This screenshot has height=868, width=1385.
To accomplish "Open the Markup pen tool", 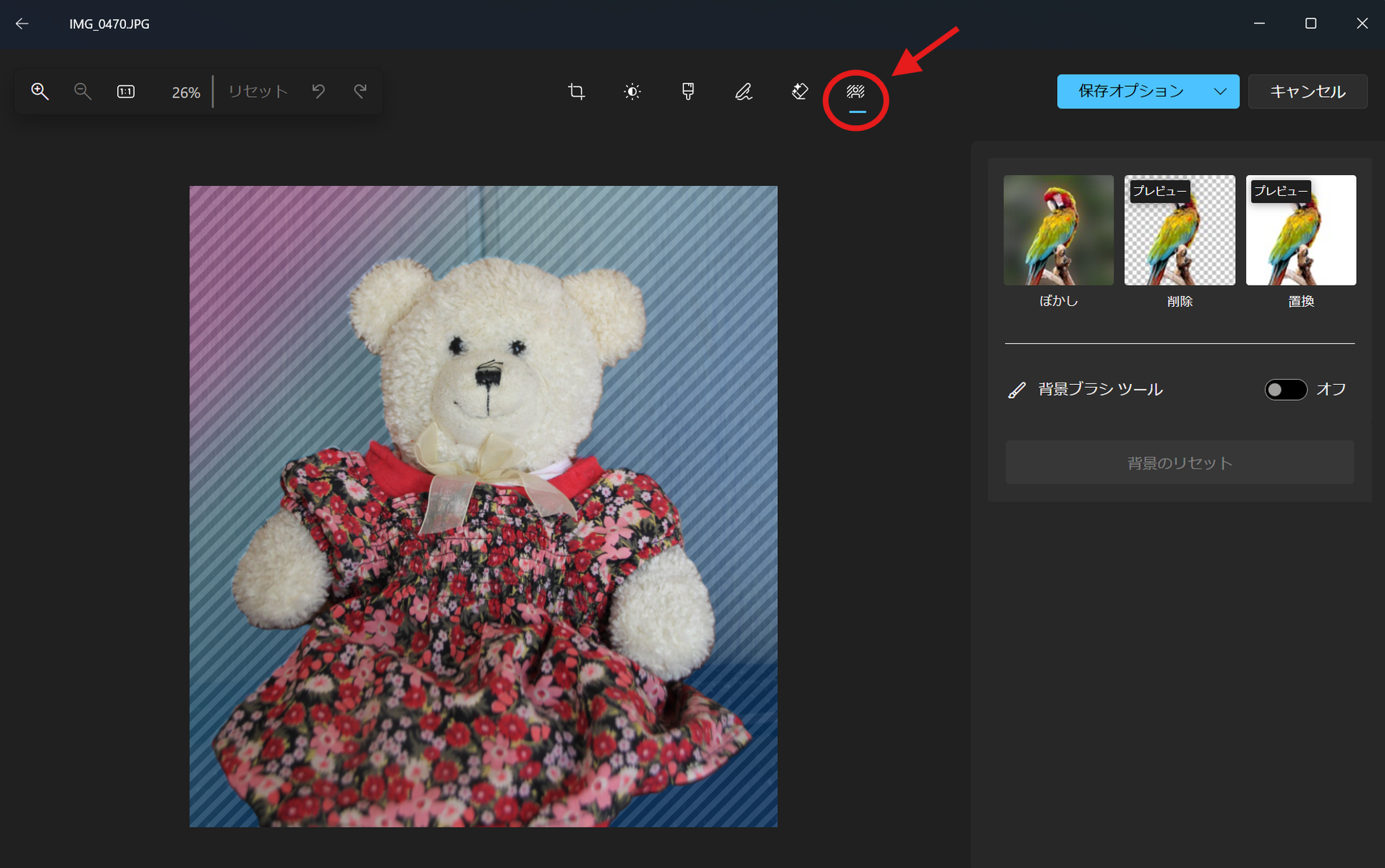I will coord(743,92).
